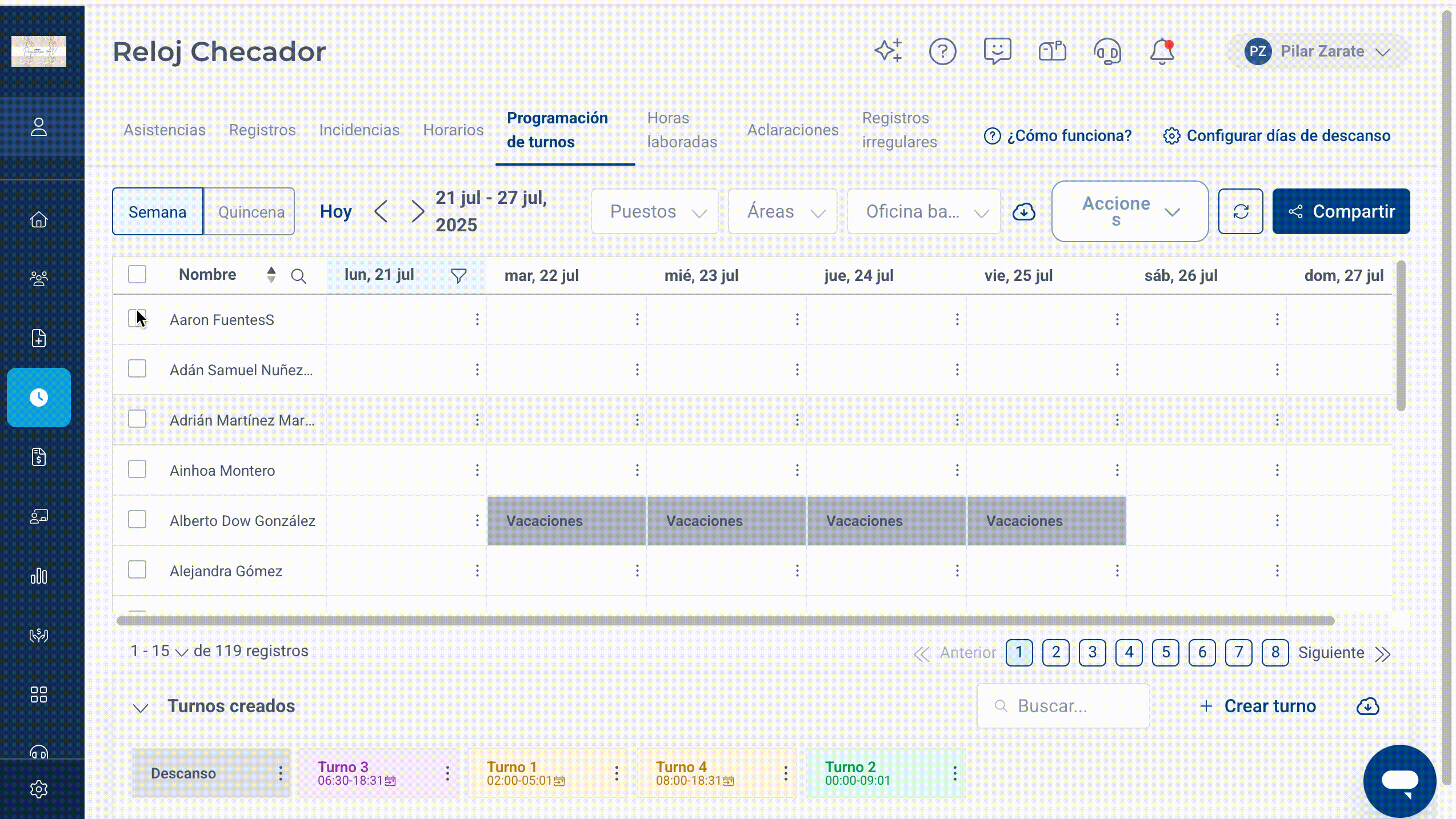1456x819 pixels.
Task: Click the help question mark icon in header
Action: (942, 51)
